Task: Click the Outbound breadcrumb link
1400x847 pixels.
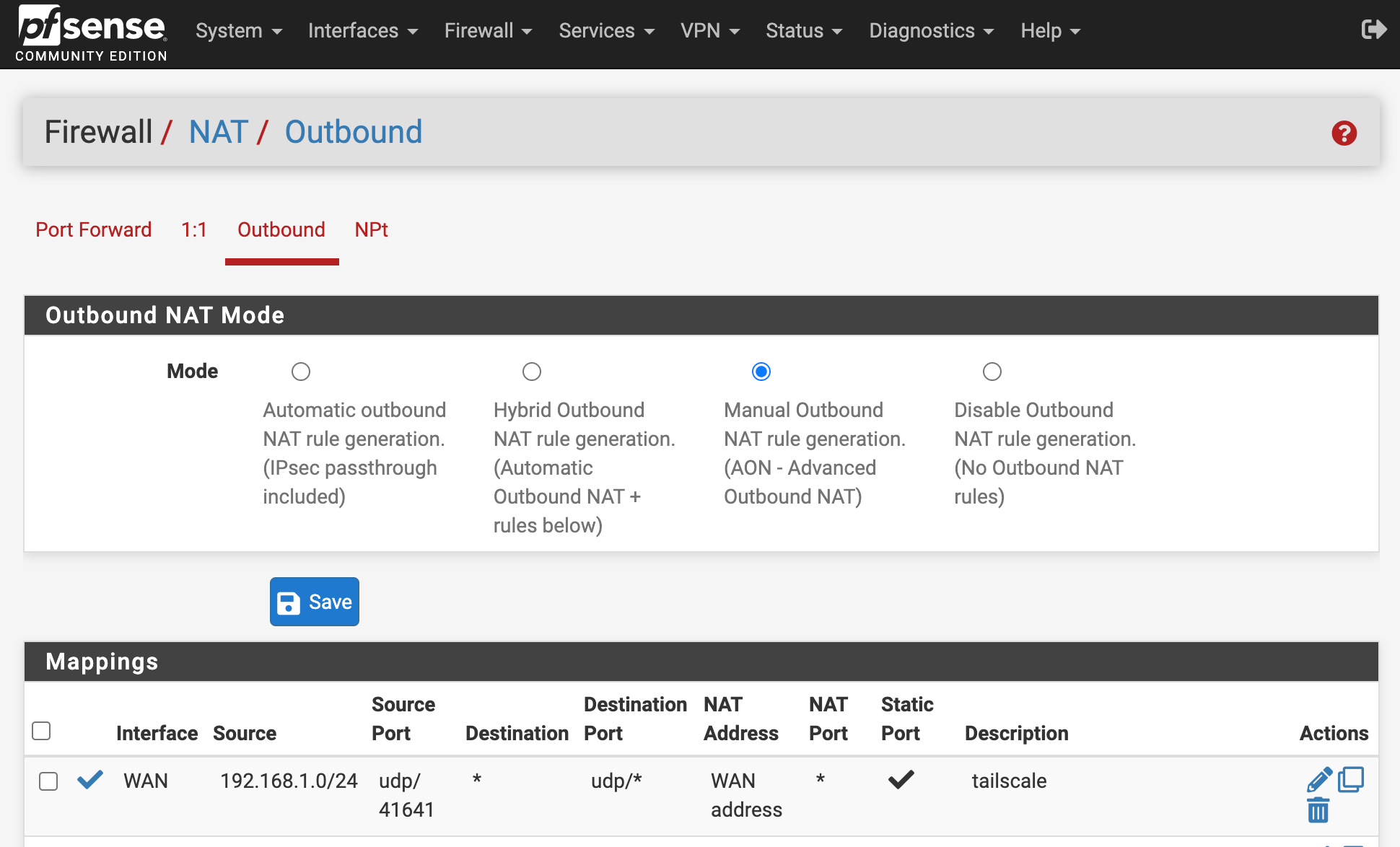Action: point(353,132)
